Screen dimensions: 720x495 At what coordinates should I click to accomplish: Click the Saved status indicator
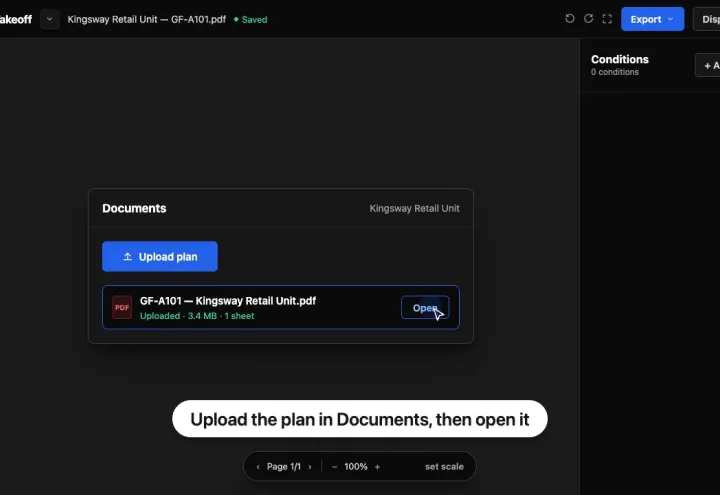pyautogui.click(x=250, y=19)
